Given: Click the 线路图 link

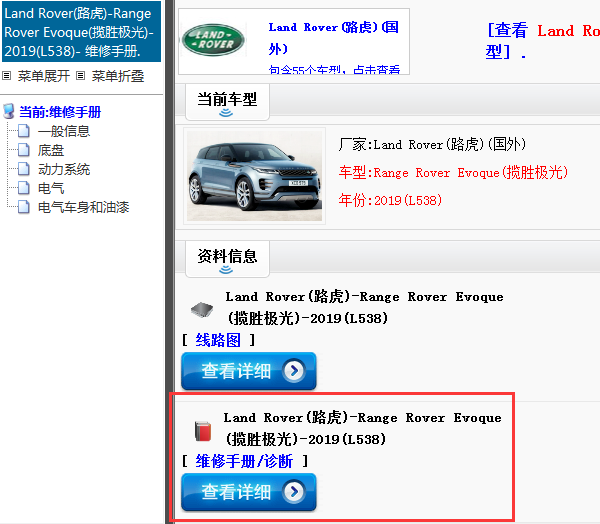Looking at the screenshot, I should click(218, 340).
